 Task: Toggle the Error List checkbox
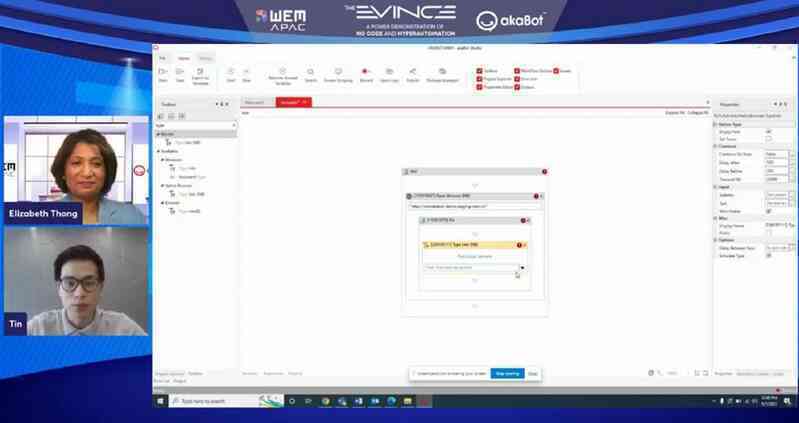517,79
